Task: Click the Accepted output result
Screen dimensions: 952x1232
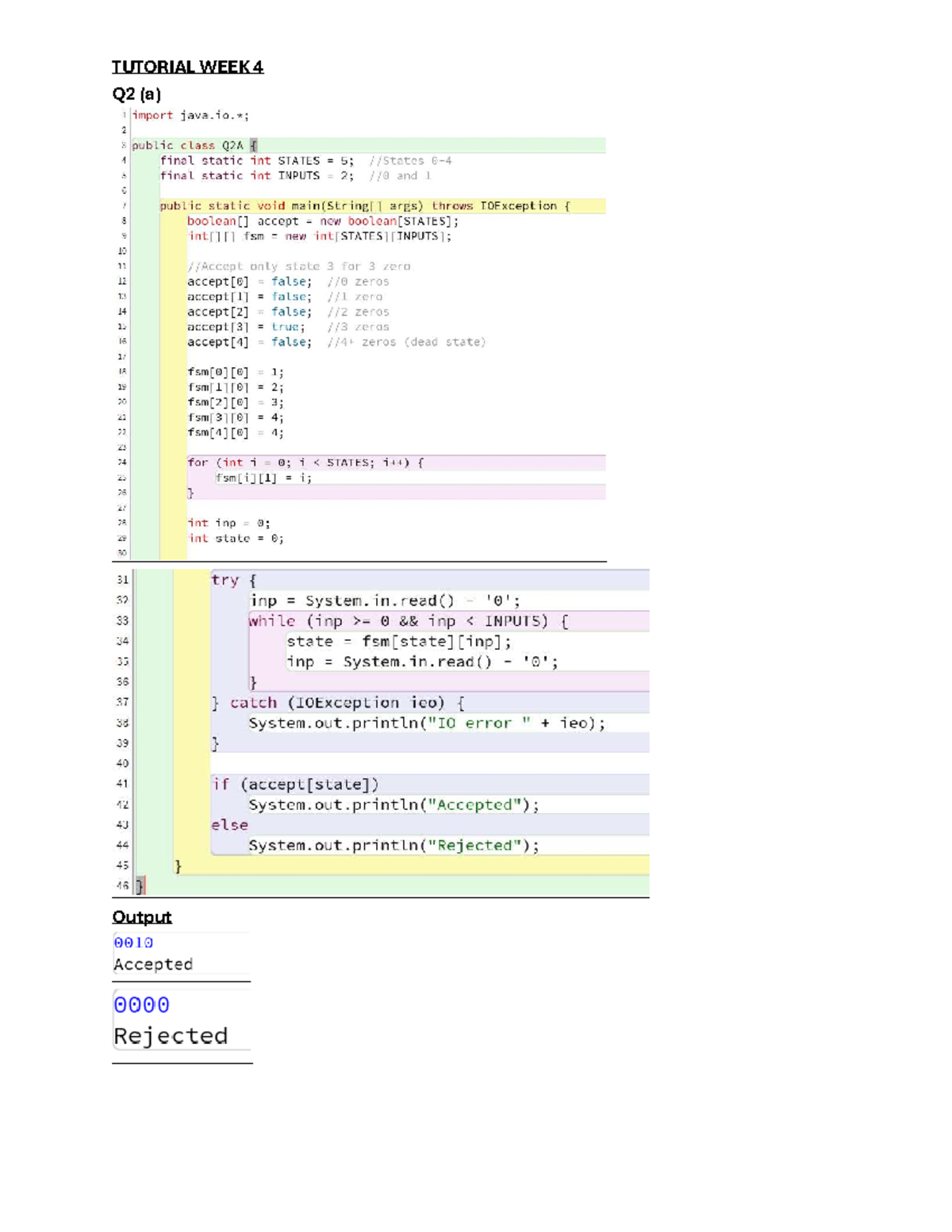Action: pyautogui.click(x=153, y=965)
